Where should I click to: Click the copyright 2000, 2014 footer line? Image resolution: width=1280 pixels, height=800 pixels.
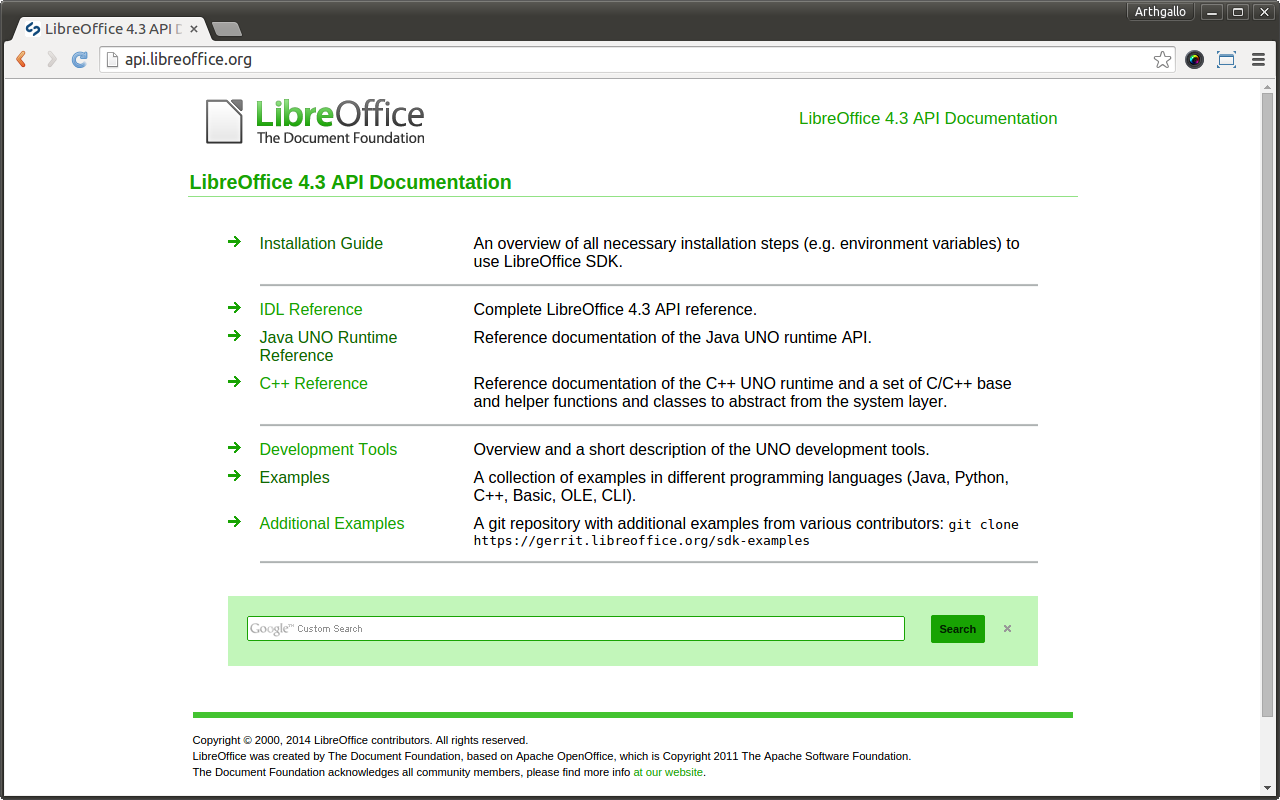point(360,740)
